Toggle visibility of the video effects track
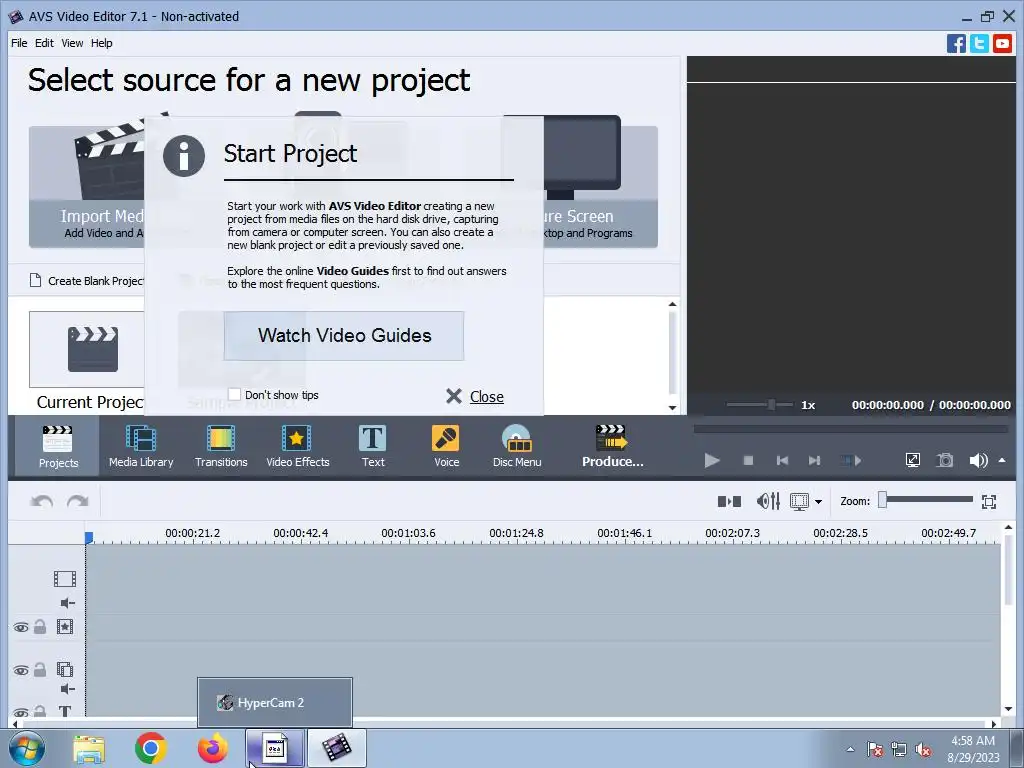 tap(21, 628)
